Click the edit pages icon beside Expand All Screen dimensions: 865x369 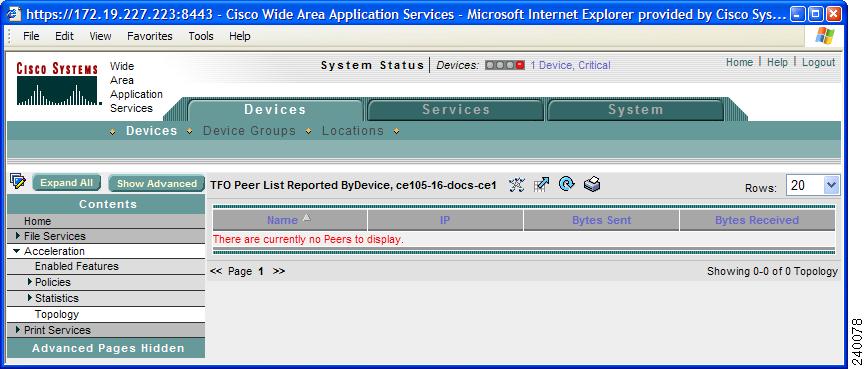pos(18,180)
